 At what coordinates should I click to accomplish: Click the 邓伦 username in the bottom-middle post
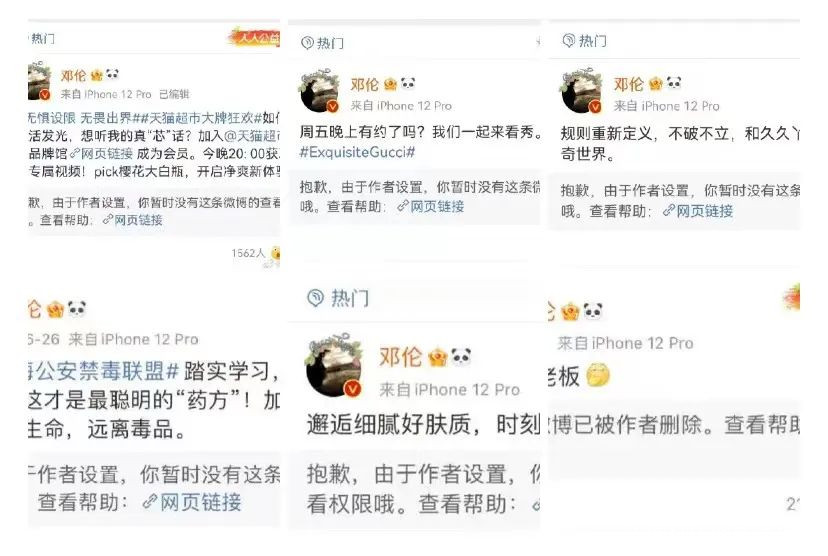[x=401, y=357]
